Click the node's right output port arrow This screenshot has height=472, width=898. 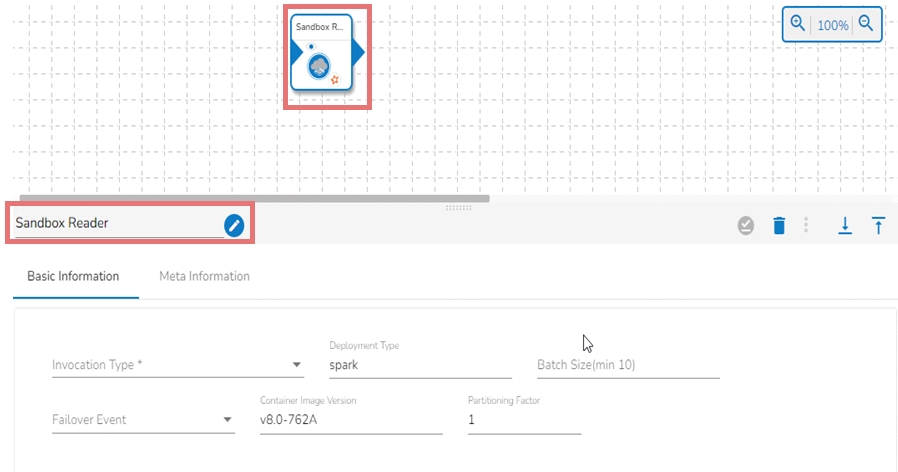click(x=358, y=52)
